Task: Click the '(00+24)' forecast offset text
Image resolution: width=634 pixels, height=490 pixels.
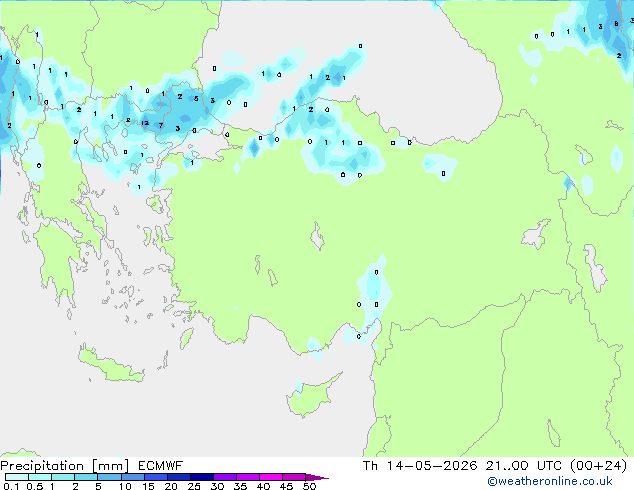Action: click(598, 466)
